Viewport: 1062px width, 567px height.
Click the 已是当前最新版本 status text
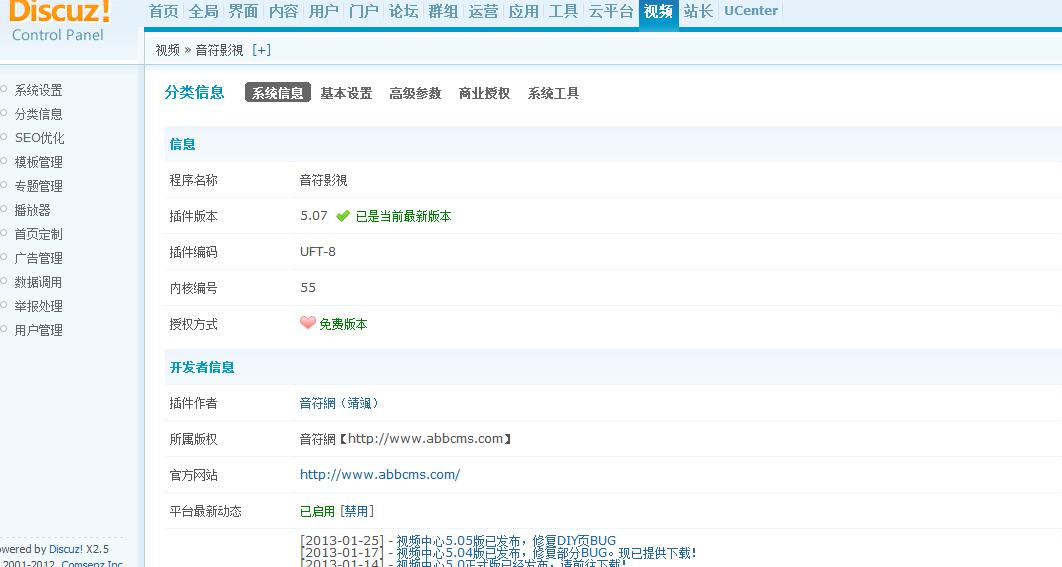tap(404, 216)
